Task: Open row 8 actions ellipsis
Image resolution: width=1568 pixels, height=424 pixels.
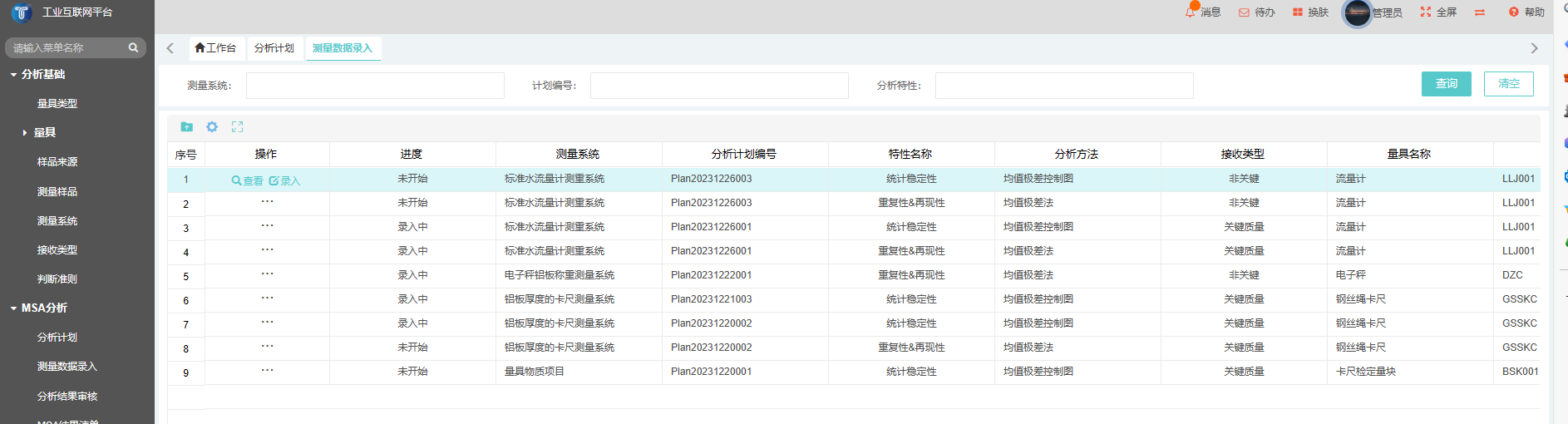Action: (x=267, y=347)
